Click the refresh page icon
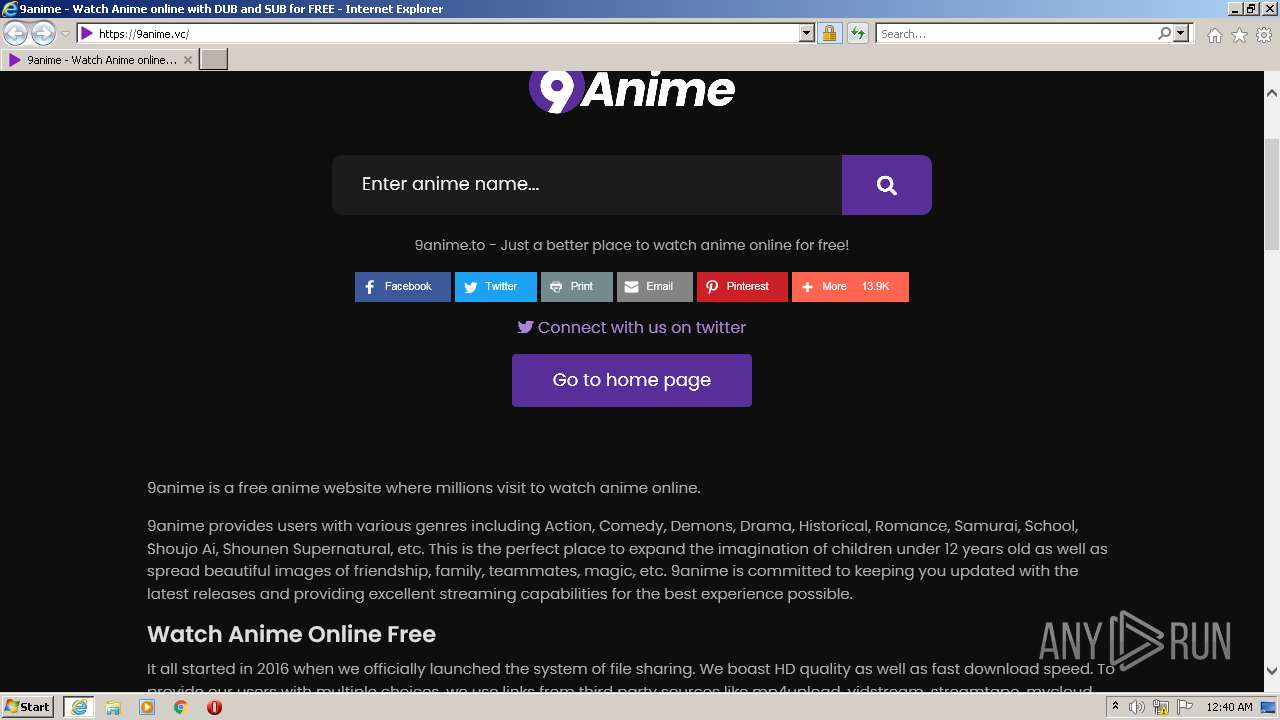Viewport: 1280px width, 720px height. 857,33
